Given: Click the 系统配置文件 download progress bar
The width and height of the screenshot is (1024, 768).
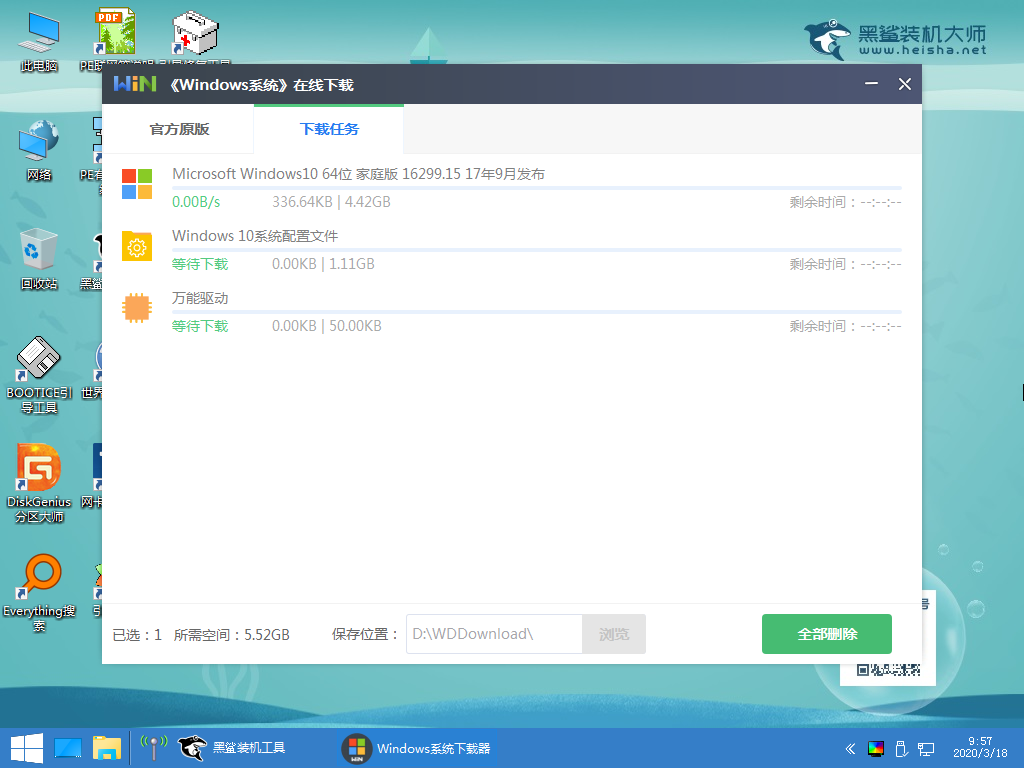Looking at the screenshot, I should 537,250.
